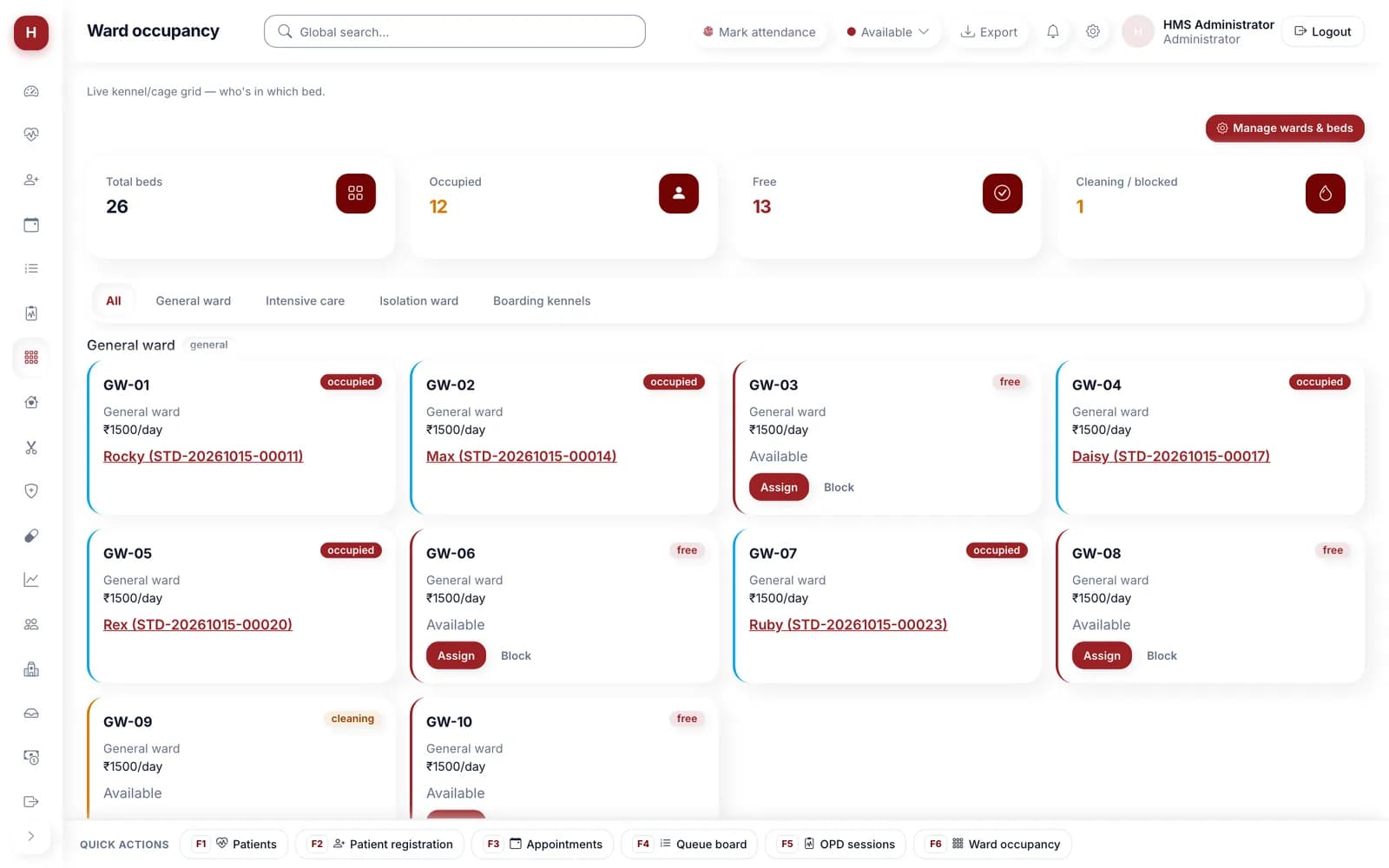Click the line chart reports sidebar icon
Screen dimensions: 1389x868
pyautogui.click(x=31, y=579)
